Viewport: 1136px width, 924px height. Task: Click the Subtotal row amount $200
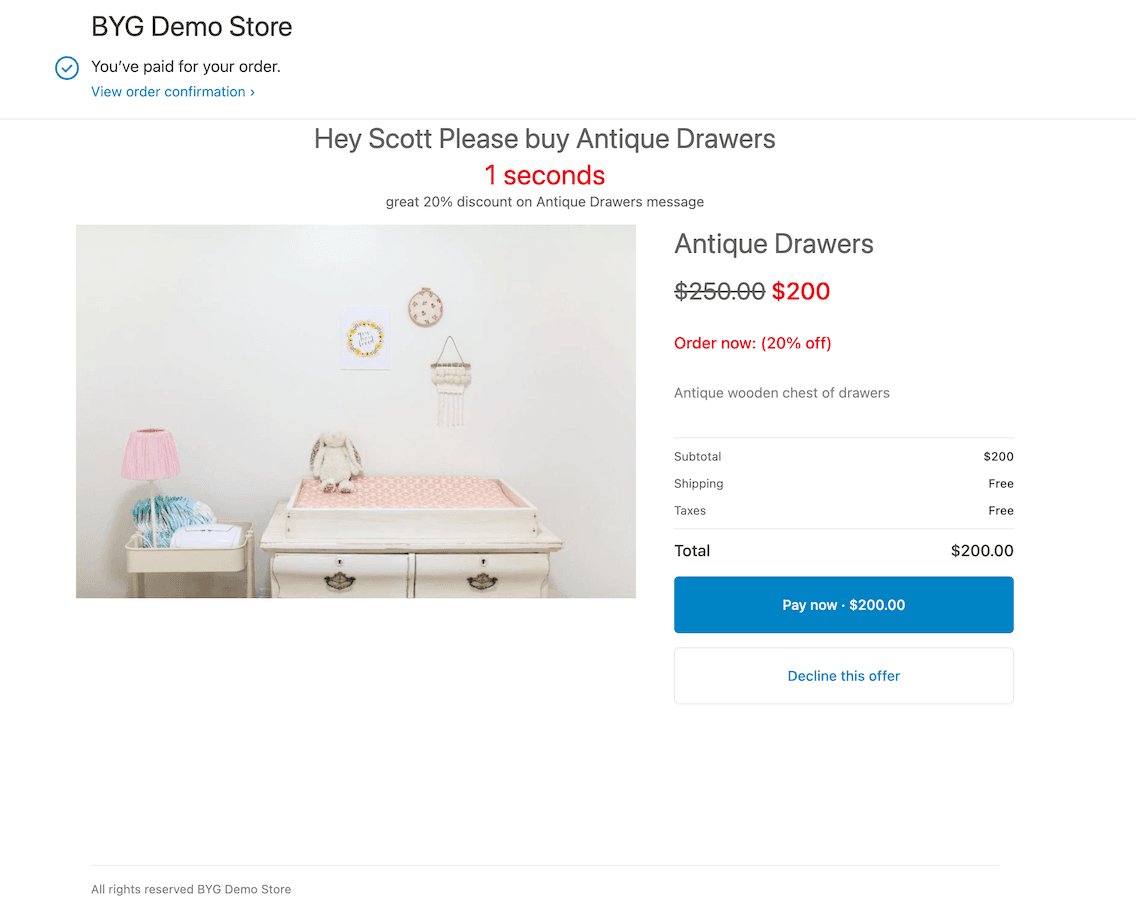pos(998,457)
